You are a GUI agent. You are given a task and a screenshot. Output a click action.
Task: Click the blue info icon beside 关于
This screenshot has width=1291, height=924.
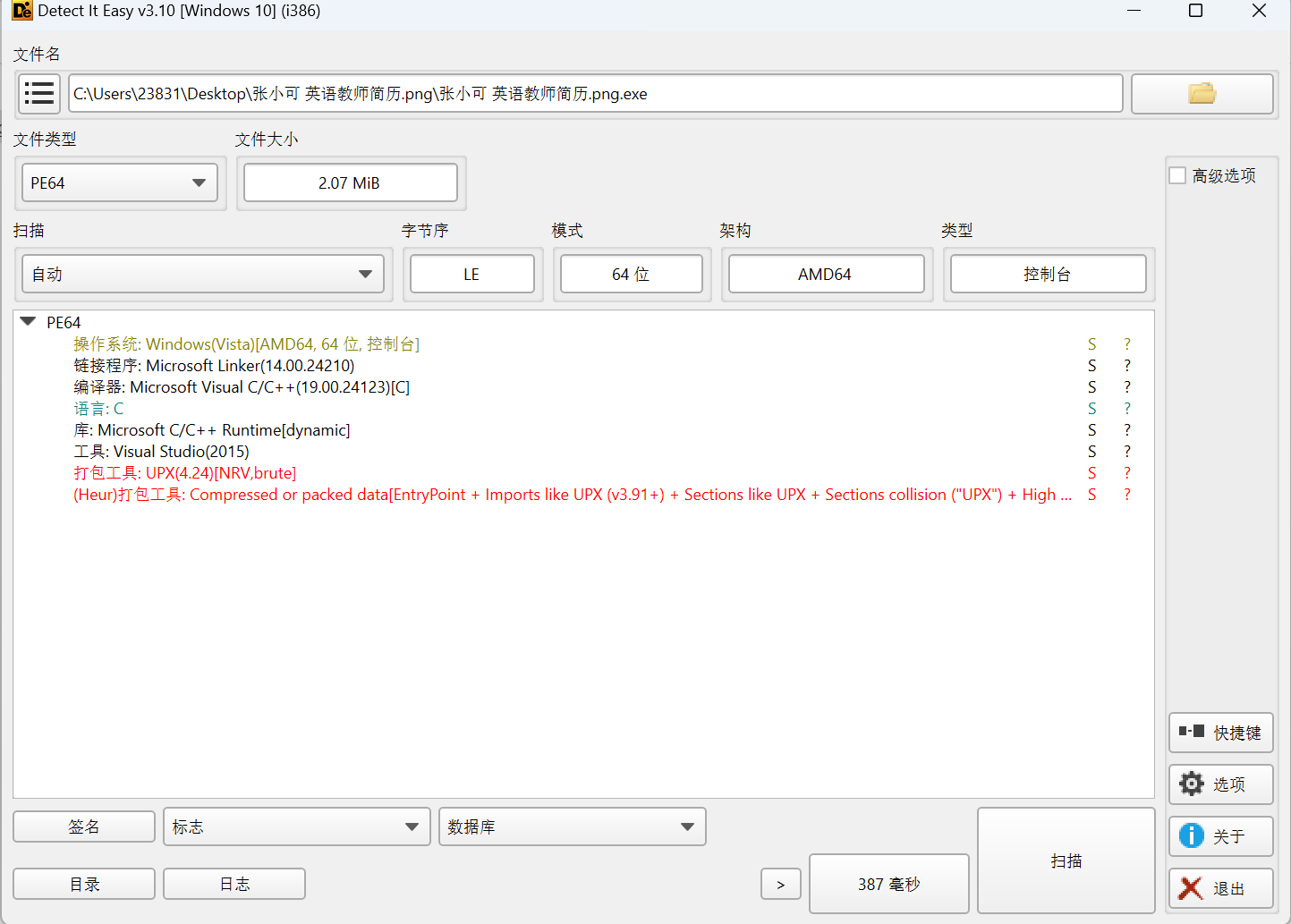(x=1192, y=835)
